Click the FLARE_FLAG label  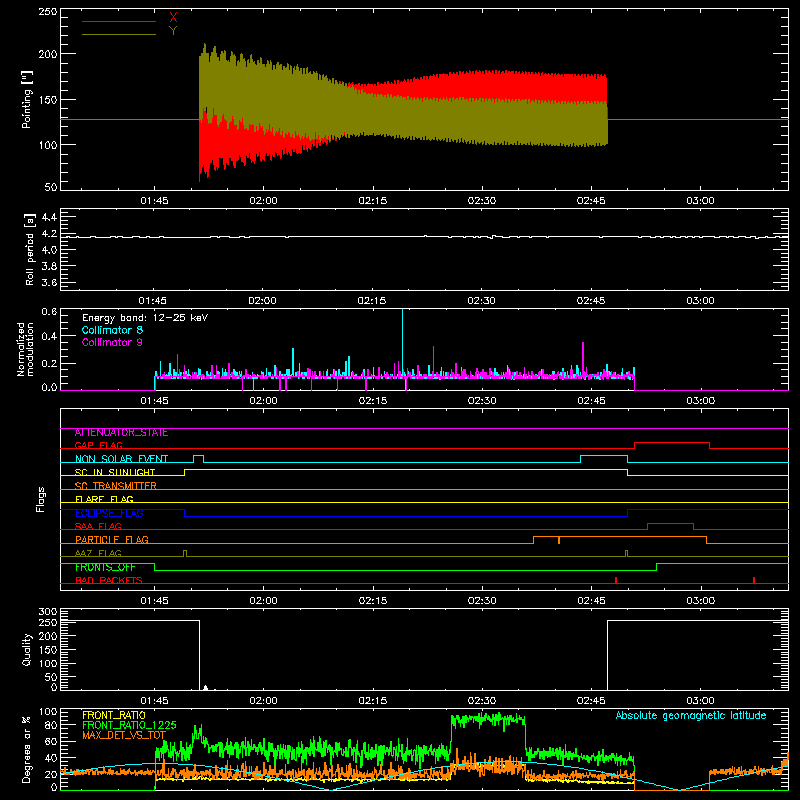(x=104, y=499)
